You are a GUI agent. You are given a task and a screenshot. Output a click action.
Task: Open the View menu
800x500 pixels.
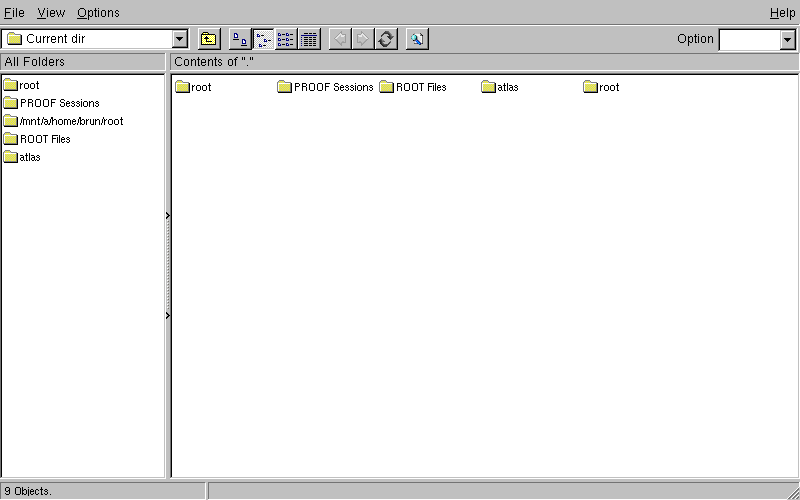pos(51,13)
